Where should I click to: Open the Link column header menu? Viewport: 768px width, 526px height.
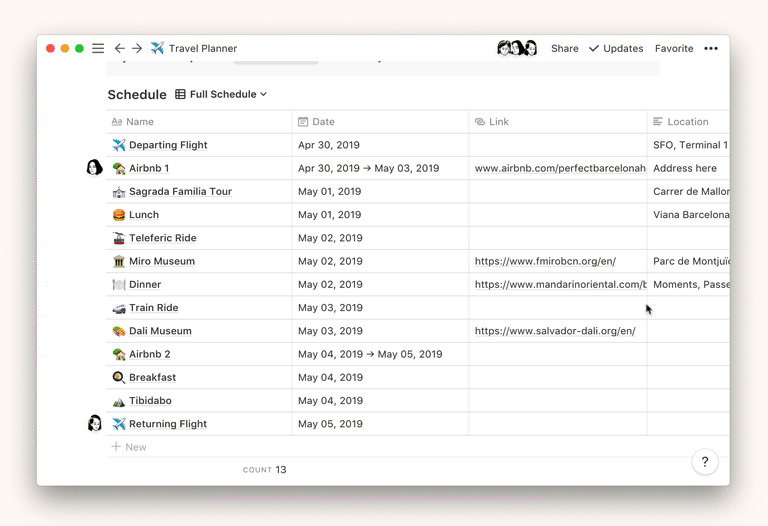(x=499, y=122)
